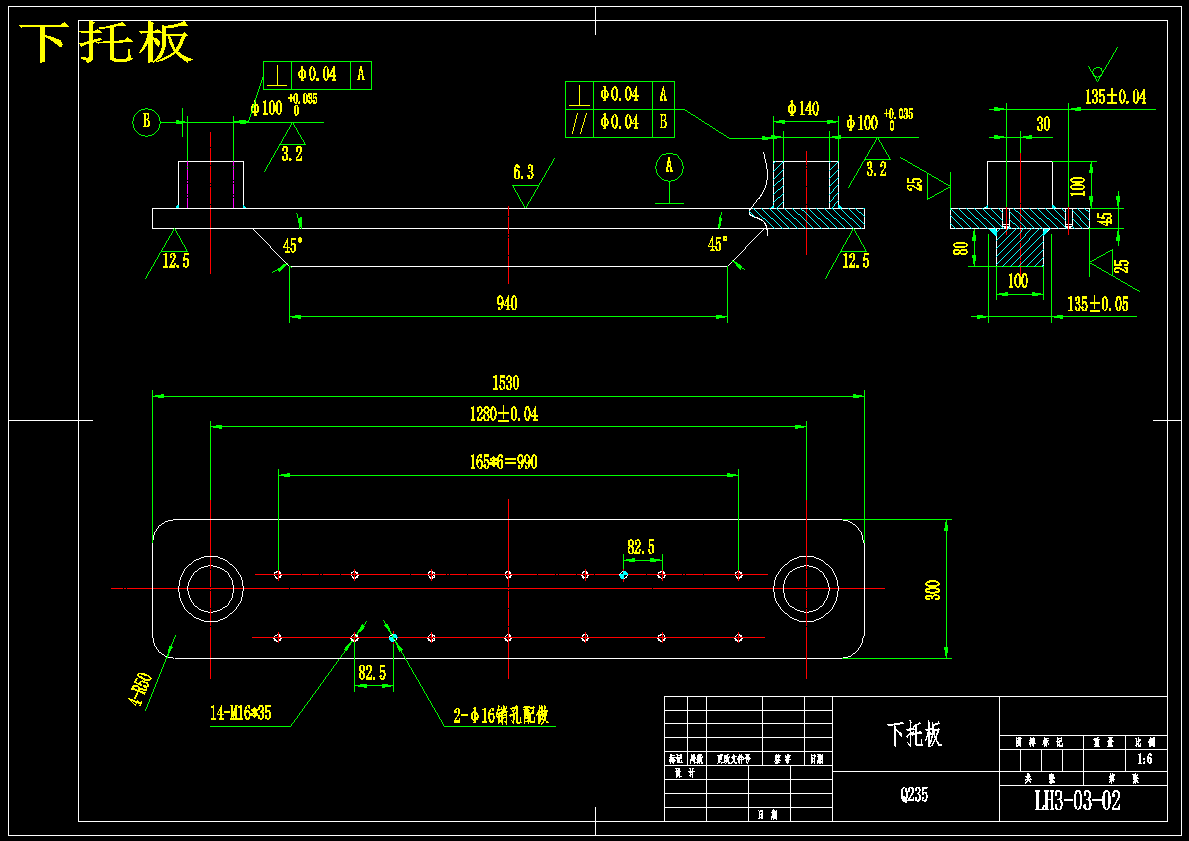
Task: Click the 3.2 roughness under left φ100
Action: pyautogui.click(x=292, y=155)
